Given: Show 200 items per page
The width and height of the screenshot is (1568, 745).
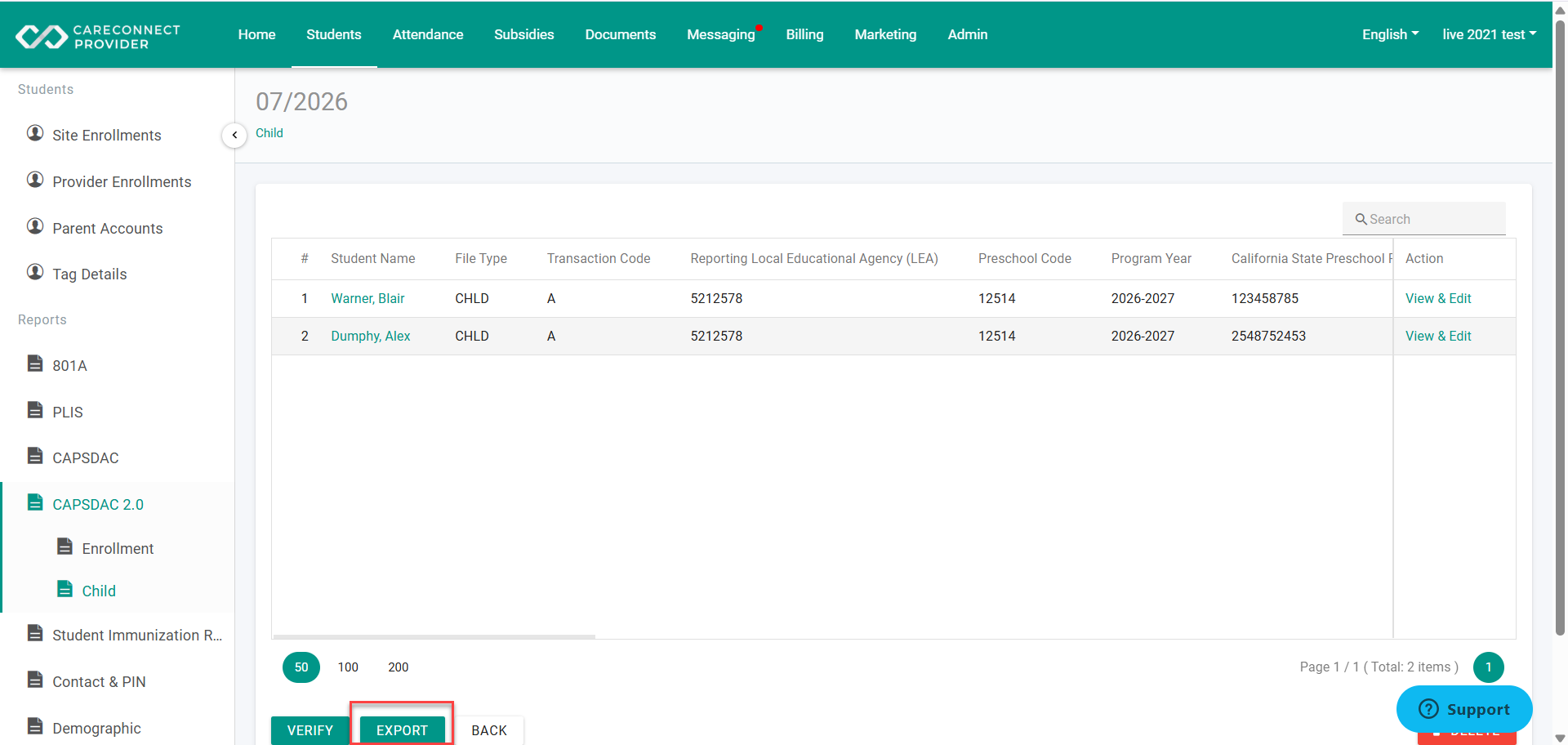Looking at the screenshot, I should point(399,667).
